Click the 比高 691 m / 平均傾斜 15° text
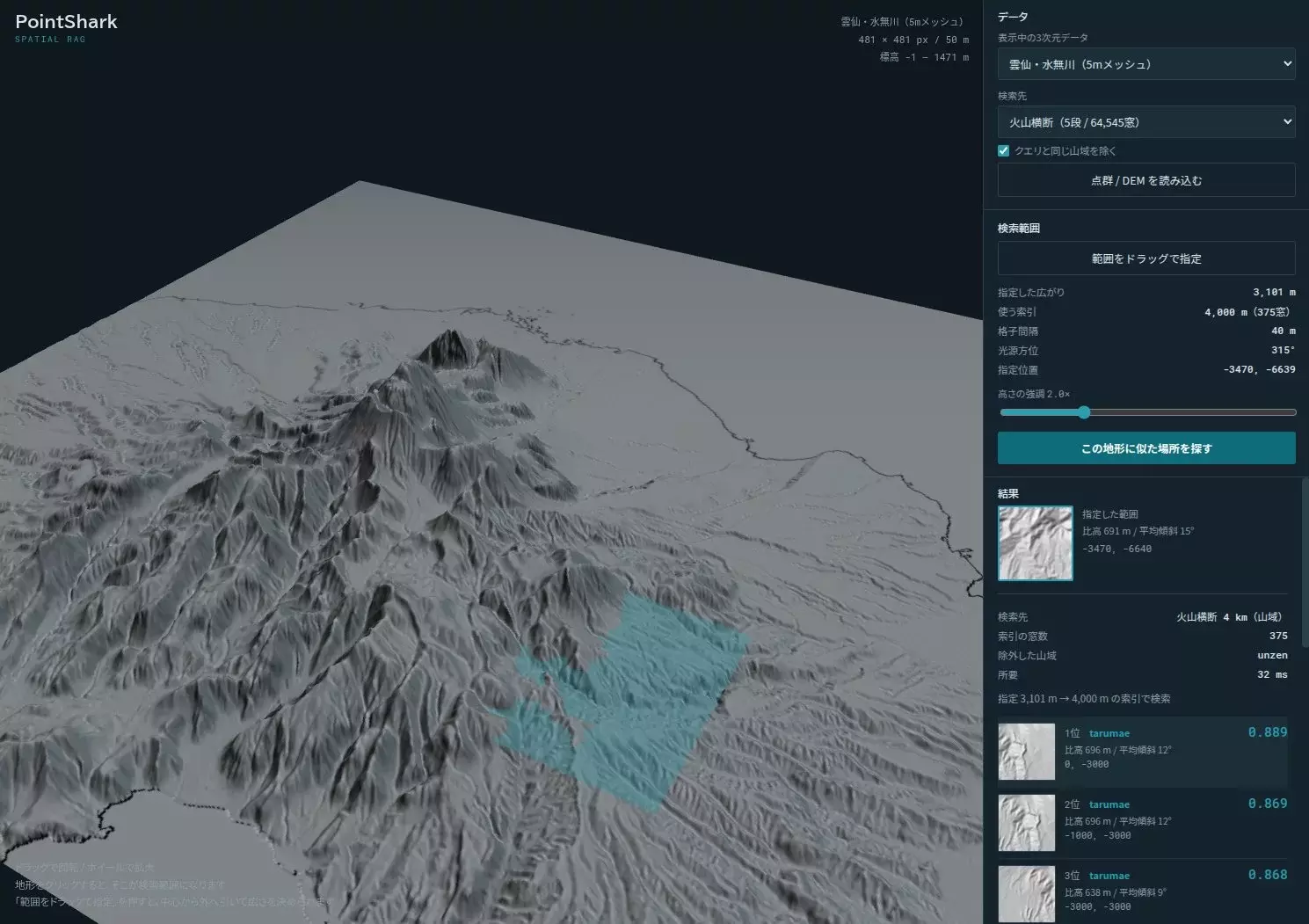Viewport: 1309px width, 924px height. pyautogui.click(x=1138, y=531)
